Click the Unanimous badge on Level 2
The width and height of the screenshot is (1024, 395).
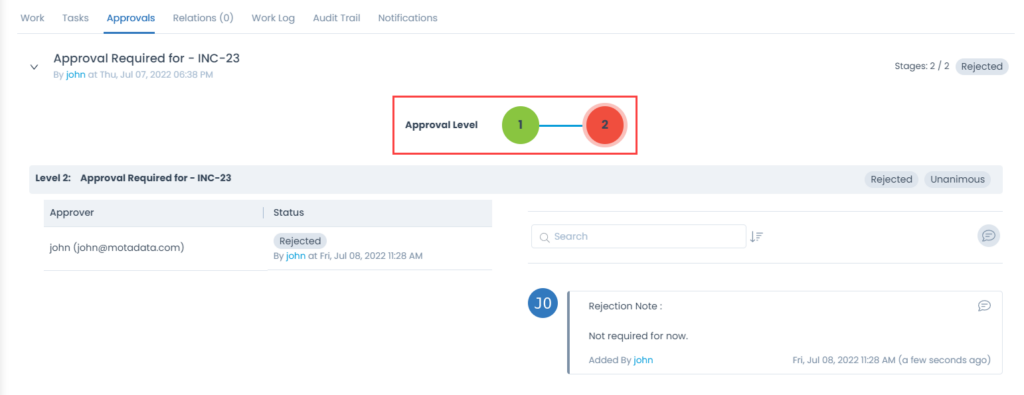point(957,179)
